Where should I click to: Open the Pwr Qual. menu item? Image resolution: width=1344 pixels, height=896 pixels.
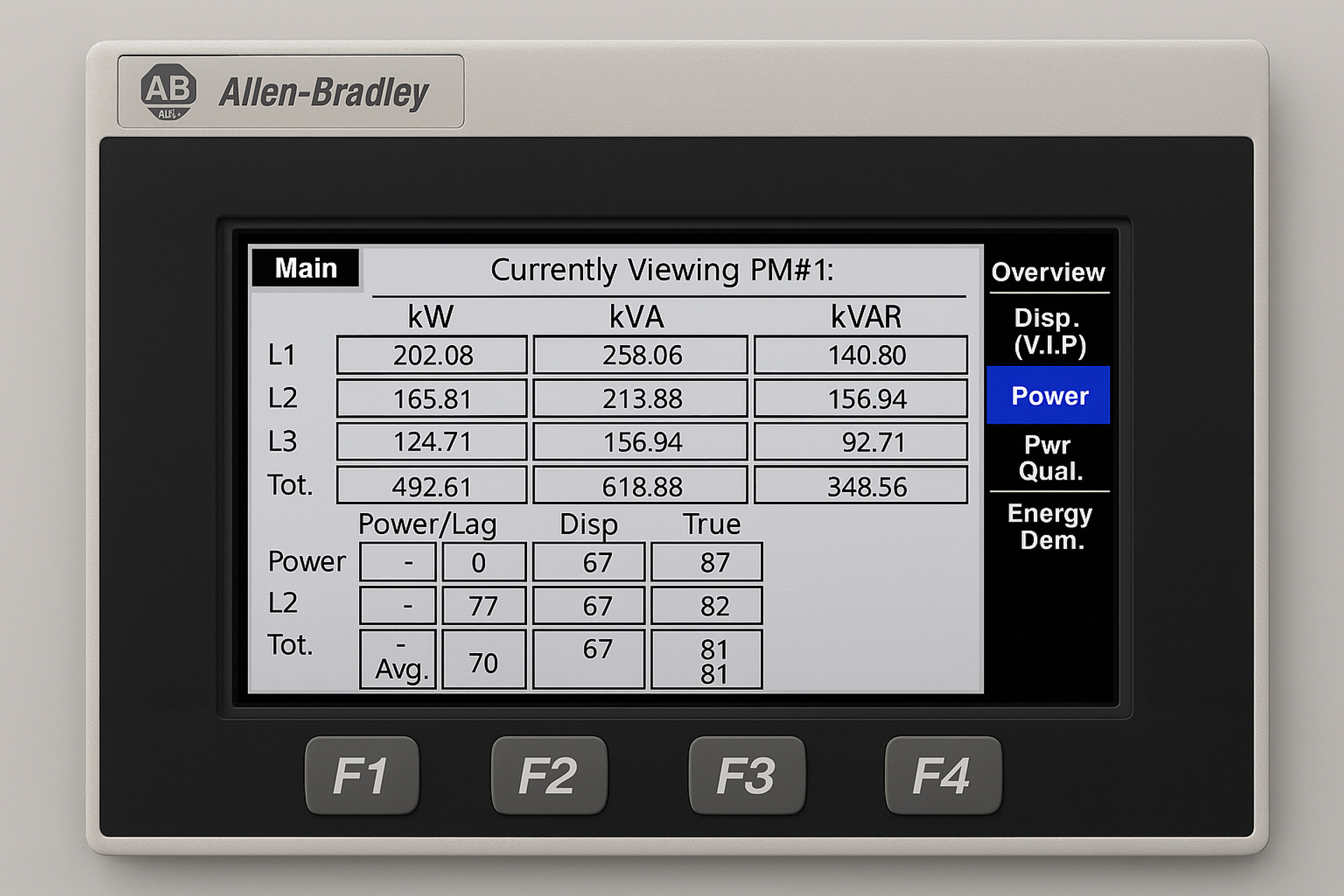[1049, 458]
